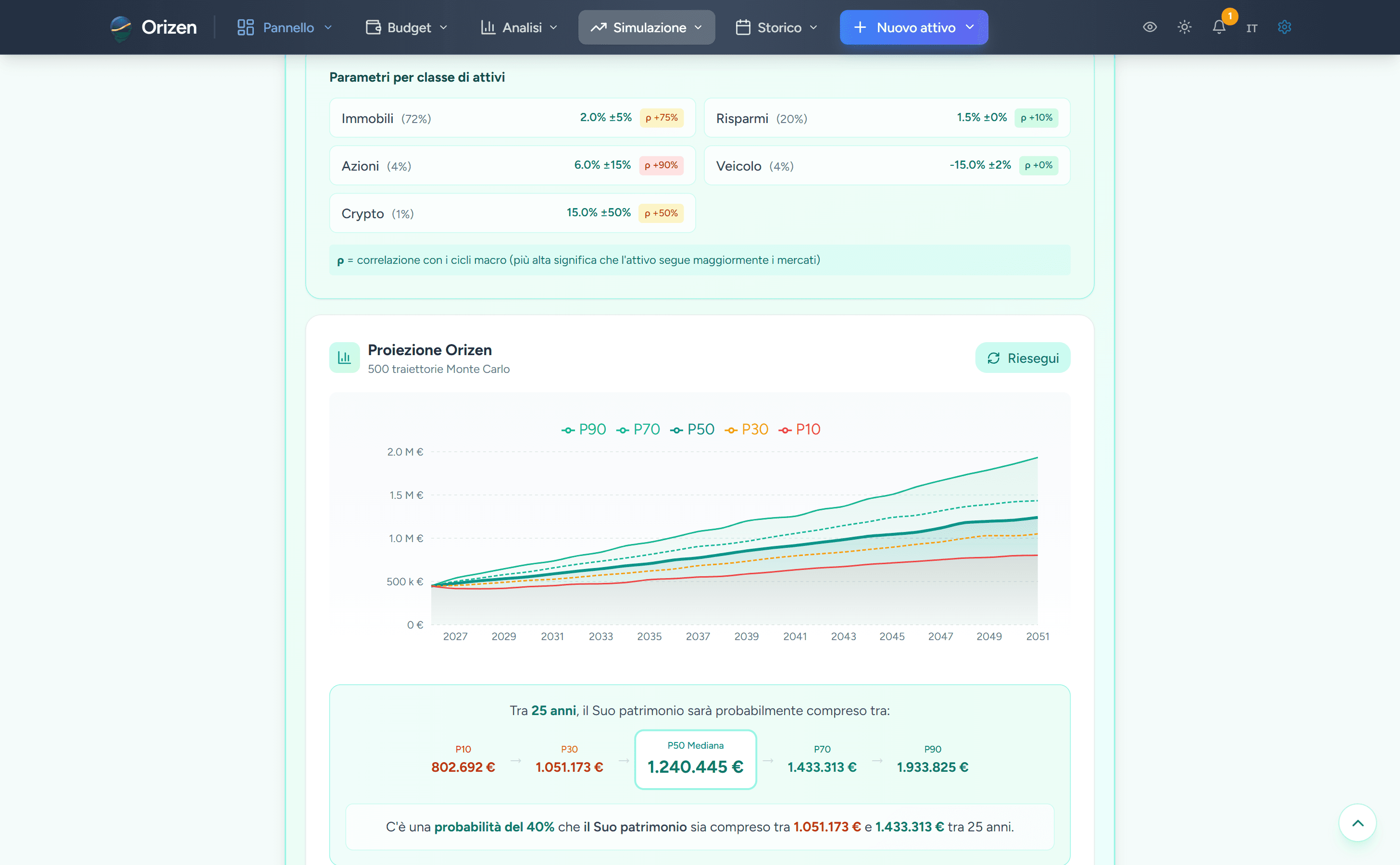Image resolution: width=1400 pixels, height=865 pixels.
Task: Click the 2.0 M € y-axis label
Action: (405, 452)
